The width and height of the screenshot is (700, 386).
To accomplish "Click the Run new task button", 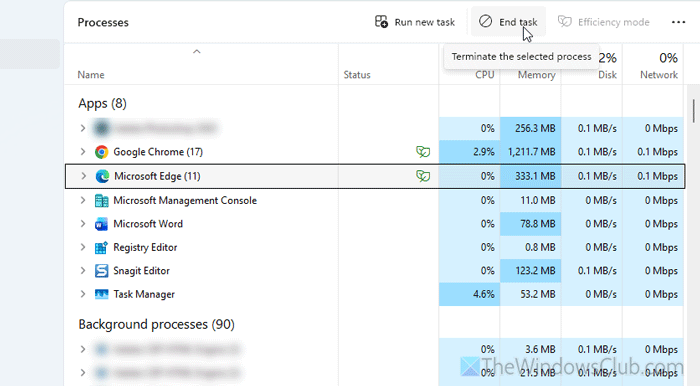I will [415, 22].
